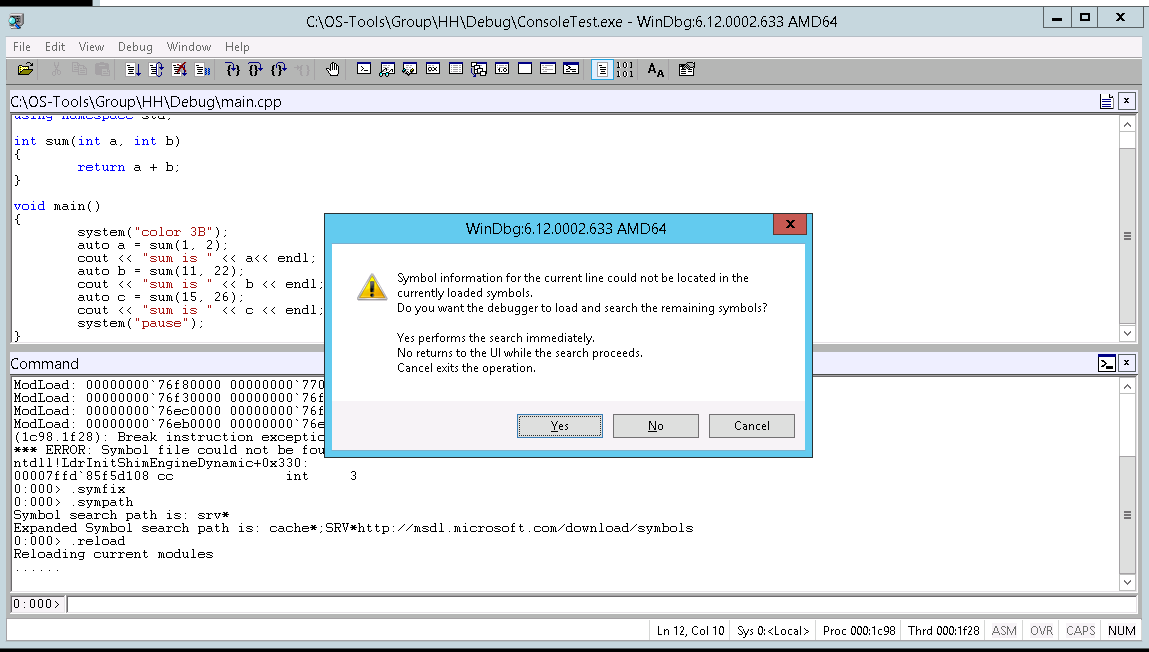Screen dimensions: 1149x652
Task: Open the File menu
Action: click(x=22, y=46)
